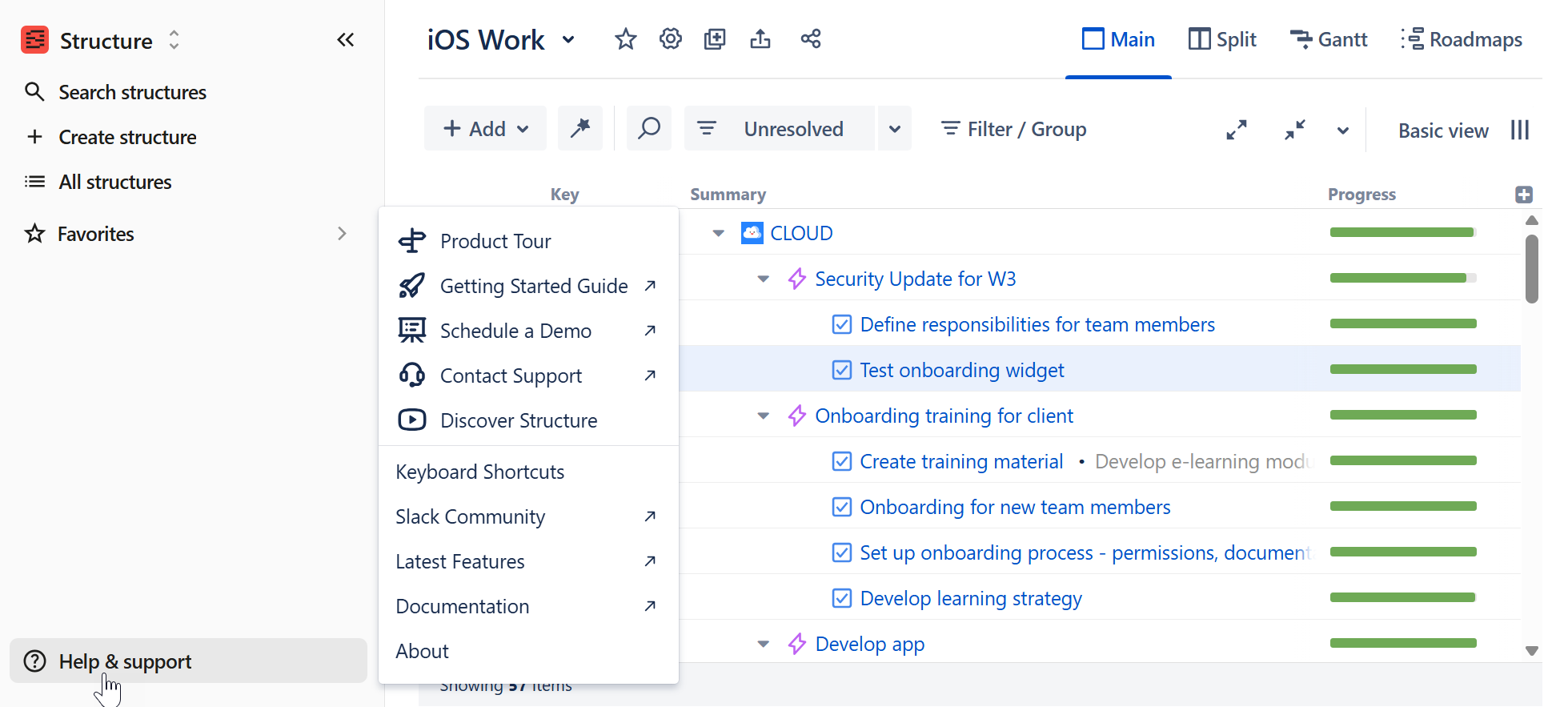Switch to the Gantt tab
1568x707 pixels.
(x=1328, y=39)
